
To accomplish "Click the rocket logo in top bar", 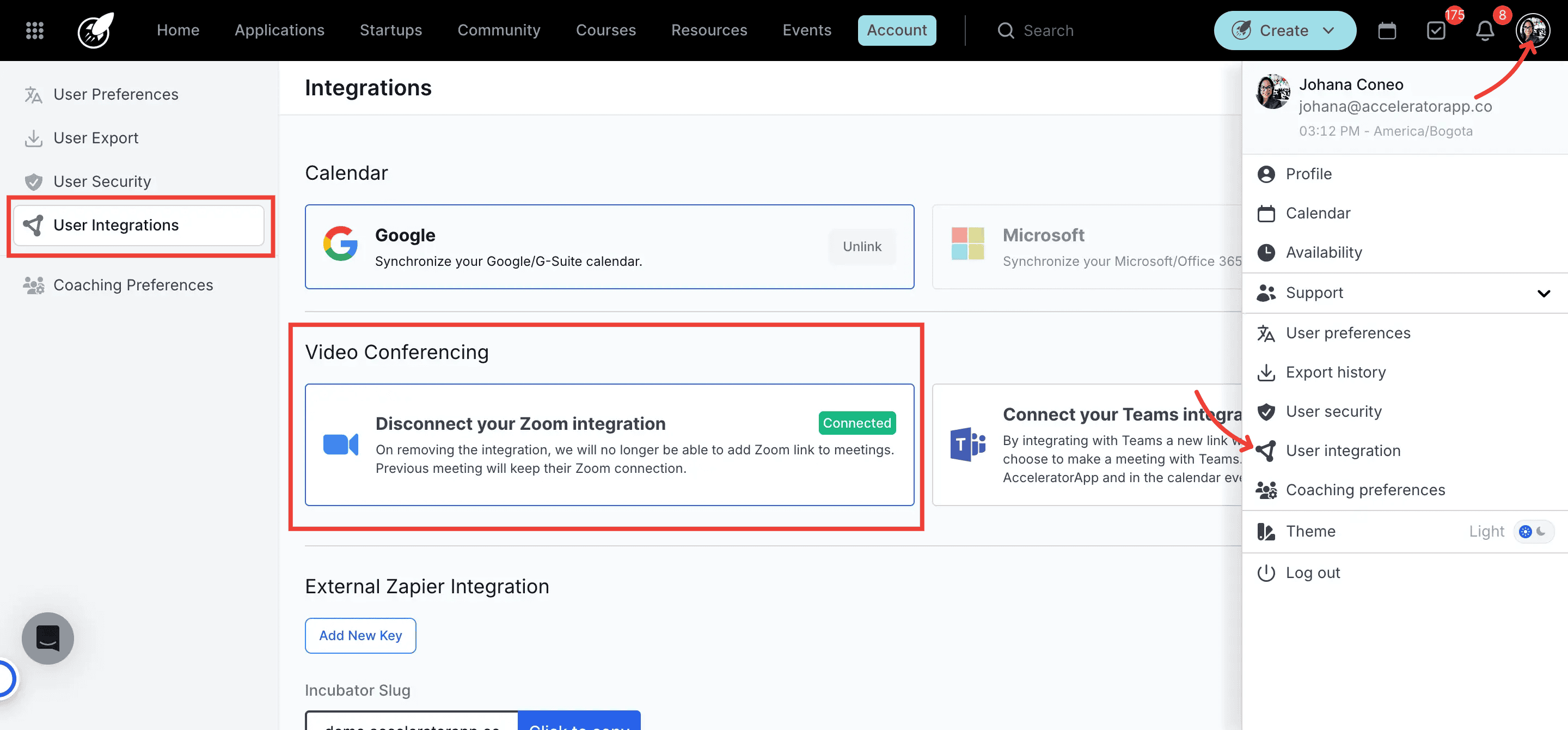I will [x=94, y=30].
